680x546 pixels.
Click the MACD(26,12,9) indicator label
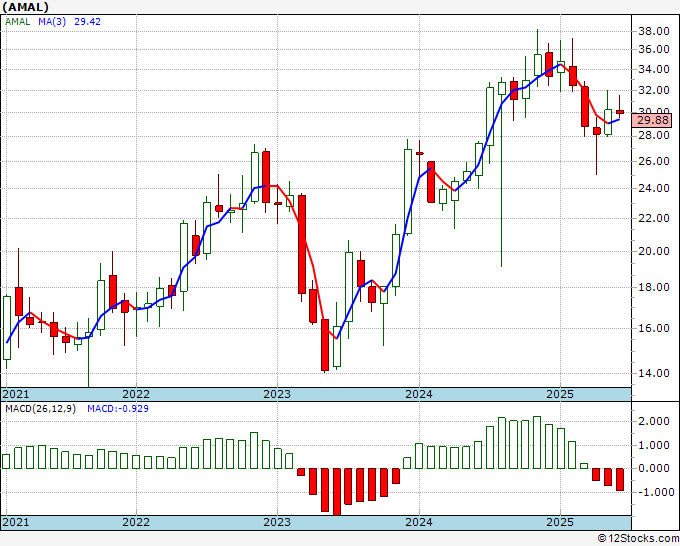40,409
